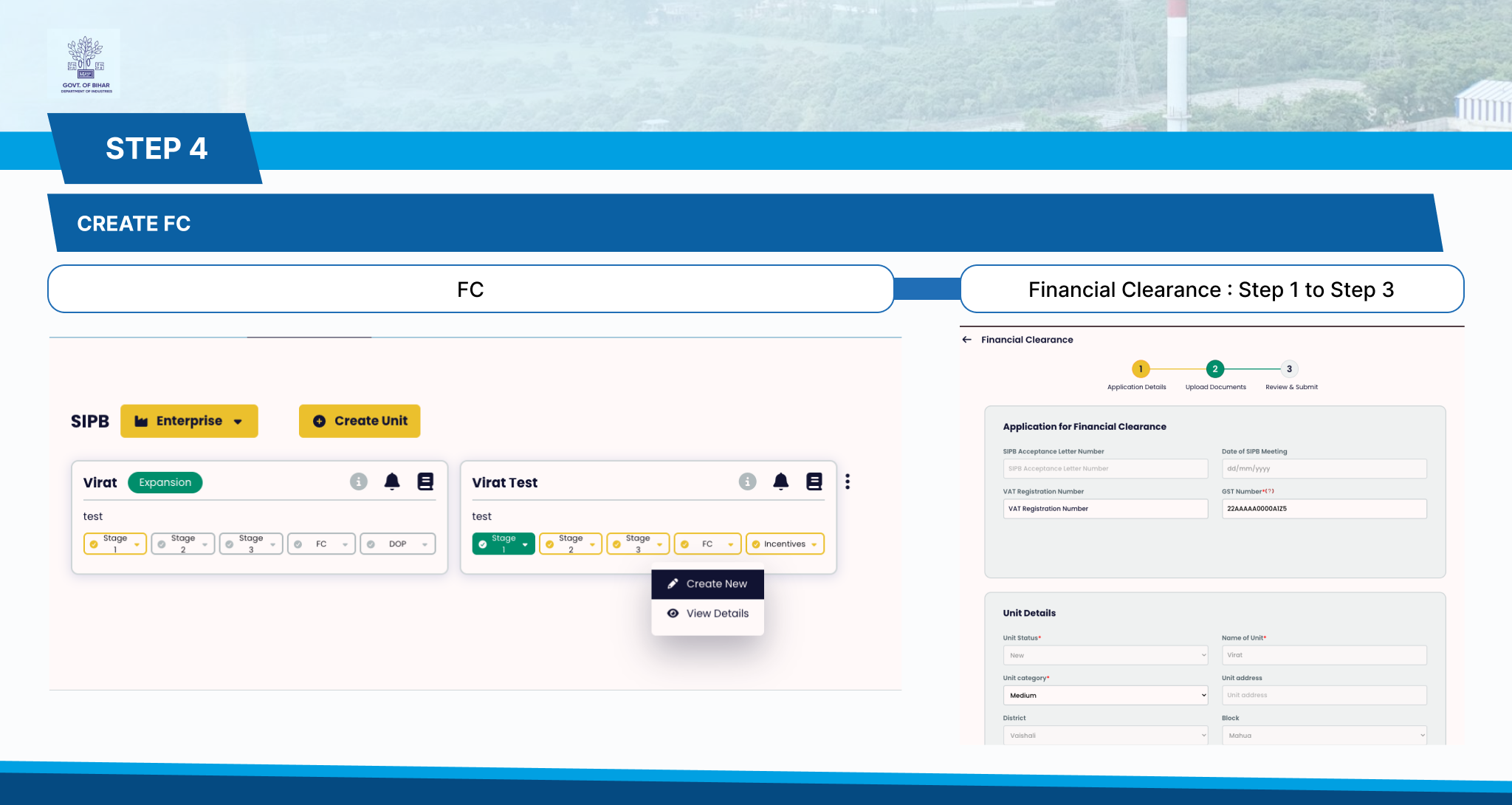Viewport: 1512px width, 805px height.
Task: Click the GST Number input field
Action: [x=1324, y=509]
